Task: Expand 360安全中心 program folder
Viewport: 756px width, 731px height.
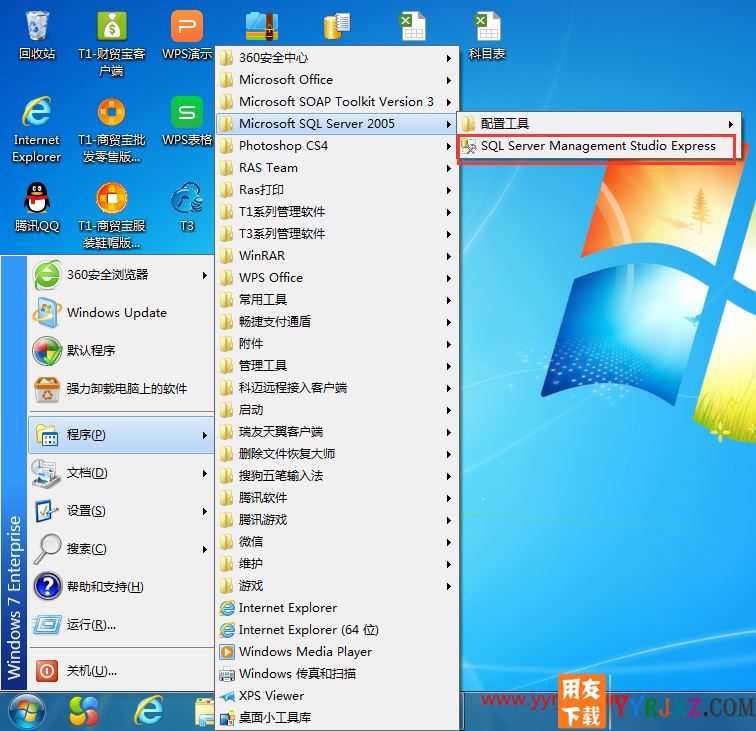Action: 337,58
